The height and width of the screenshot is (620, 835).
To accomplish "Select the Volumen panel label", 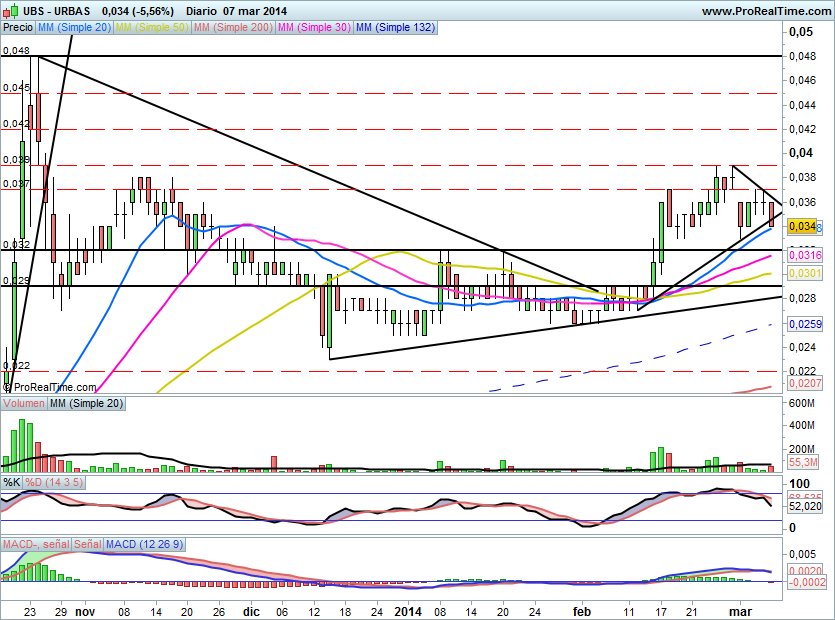I will coord(24,403).
